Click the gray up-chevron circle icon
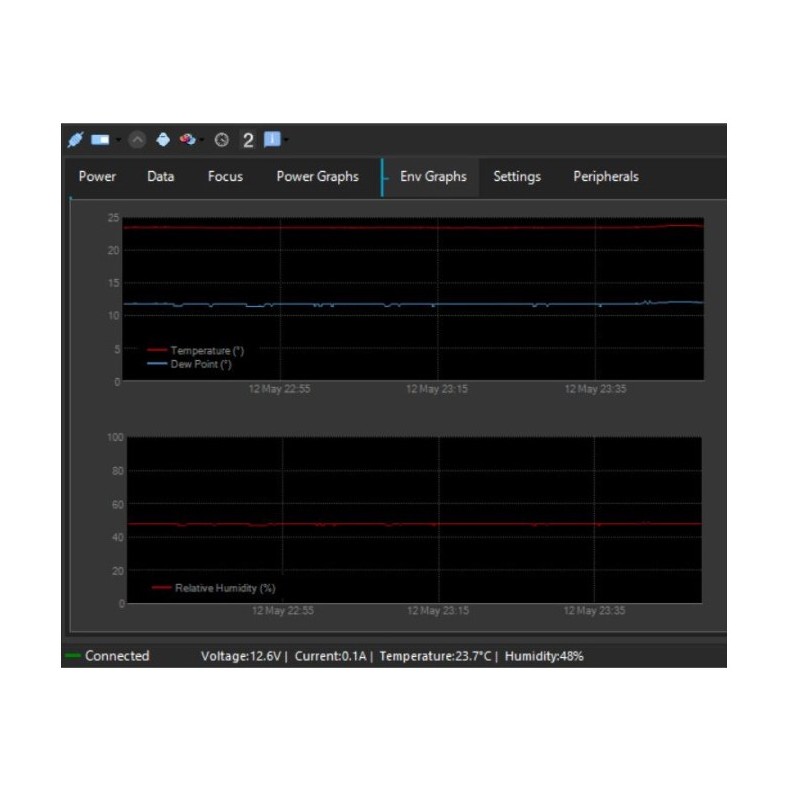The width and height of the screenshot is (790, 790). pyautogui.click(x=138, y=140)
